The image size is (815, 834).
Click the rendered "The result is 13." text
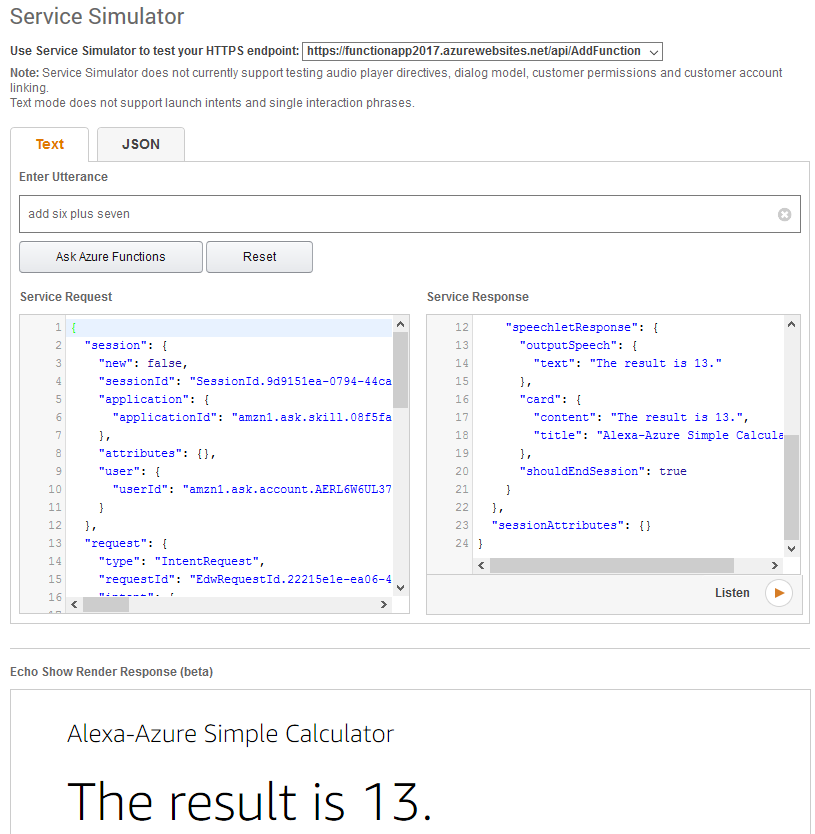(x=250, y=801)
